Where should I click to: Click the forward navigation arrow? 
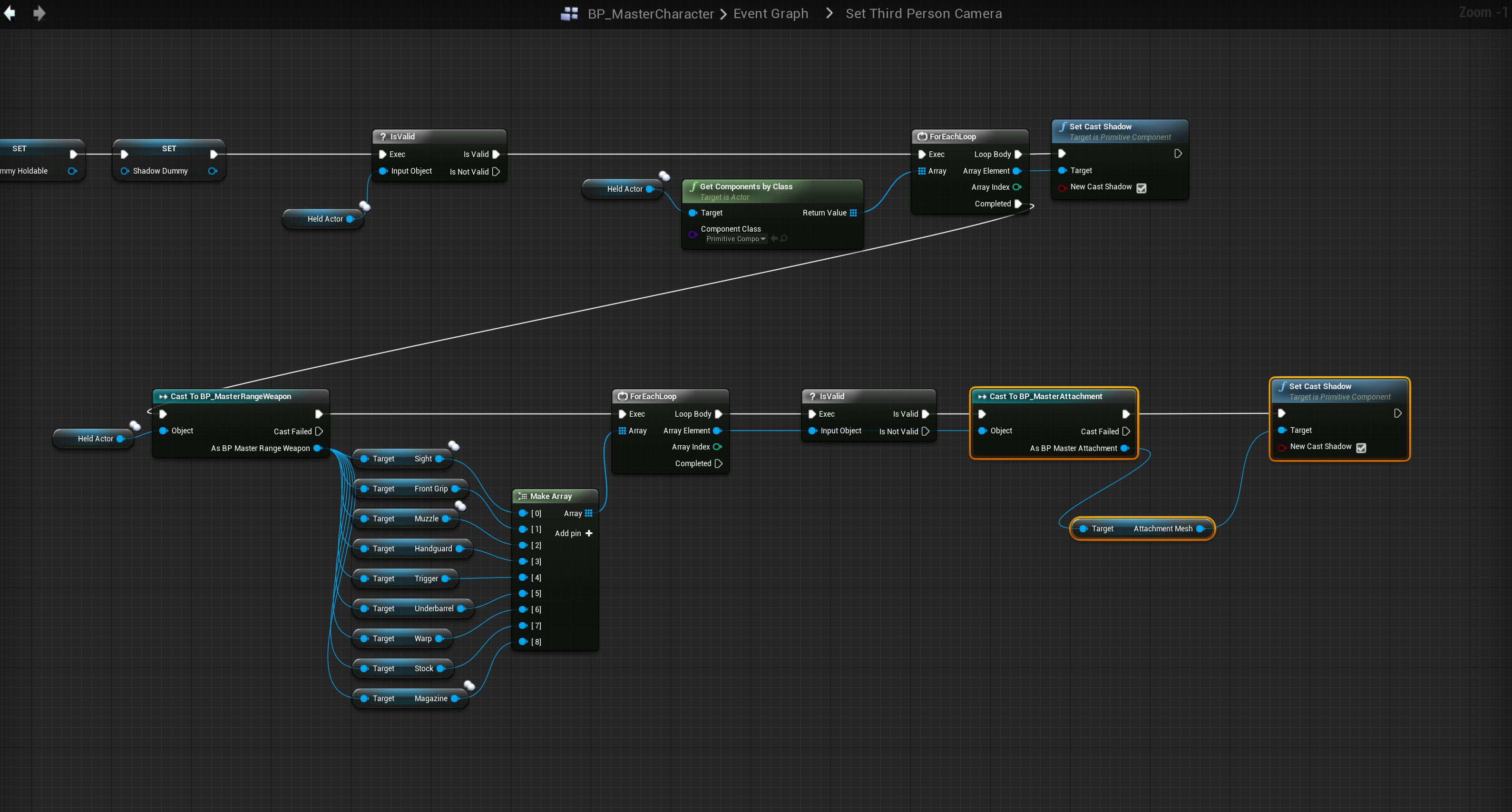point(39,13)
